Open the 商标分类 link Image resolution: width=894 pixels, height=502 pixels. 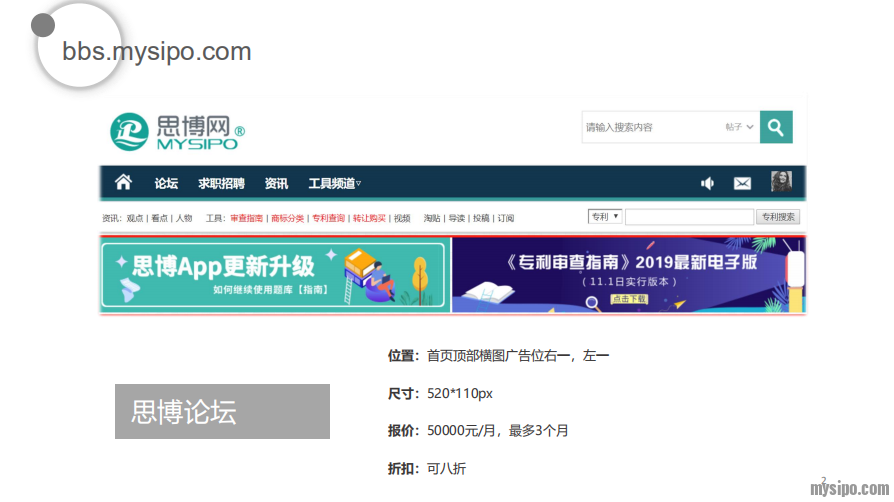tap(287, 218)
